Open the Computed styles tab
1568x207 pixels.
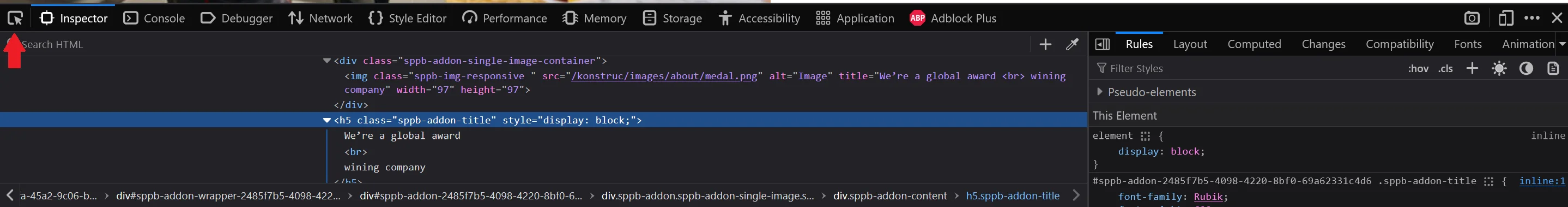click(x=1254, y=44)
